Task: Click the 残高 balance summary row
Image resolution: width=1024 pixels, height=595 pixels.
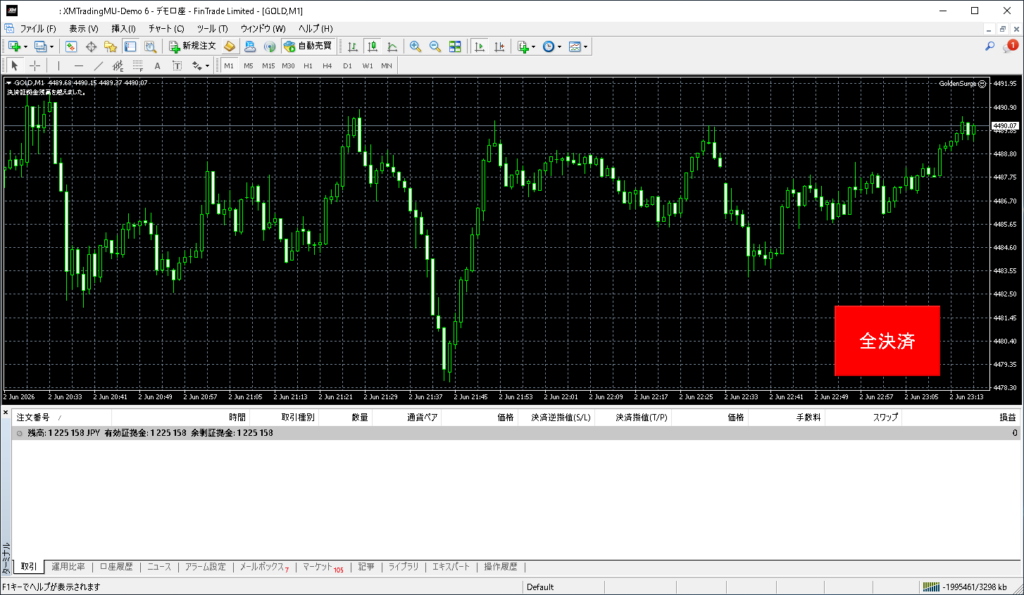Action: tap(516, 433)
